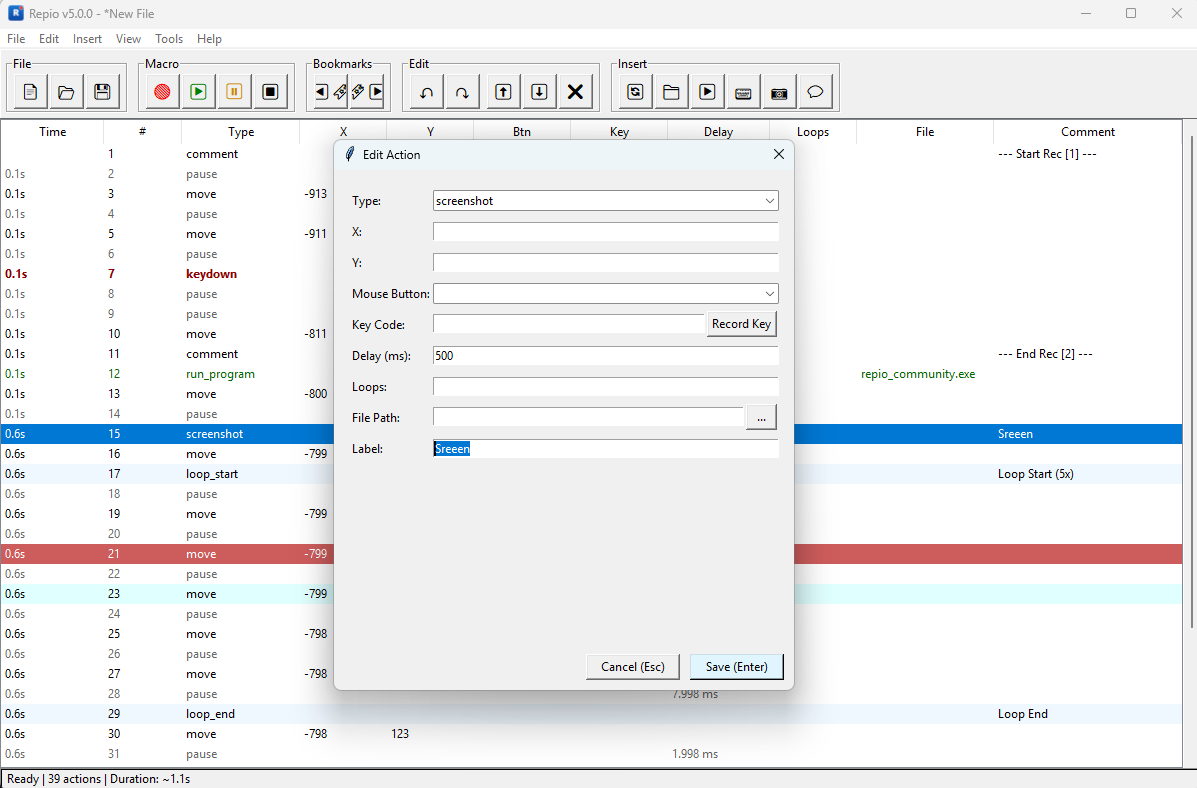The image size is (1197, 788).
Task: Delete the selected action
Action: pos(575,91)
